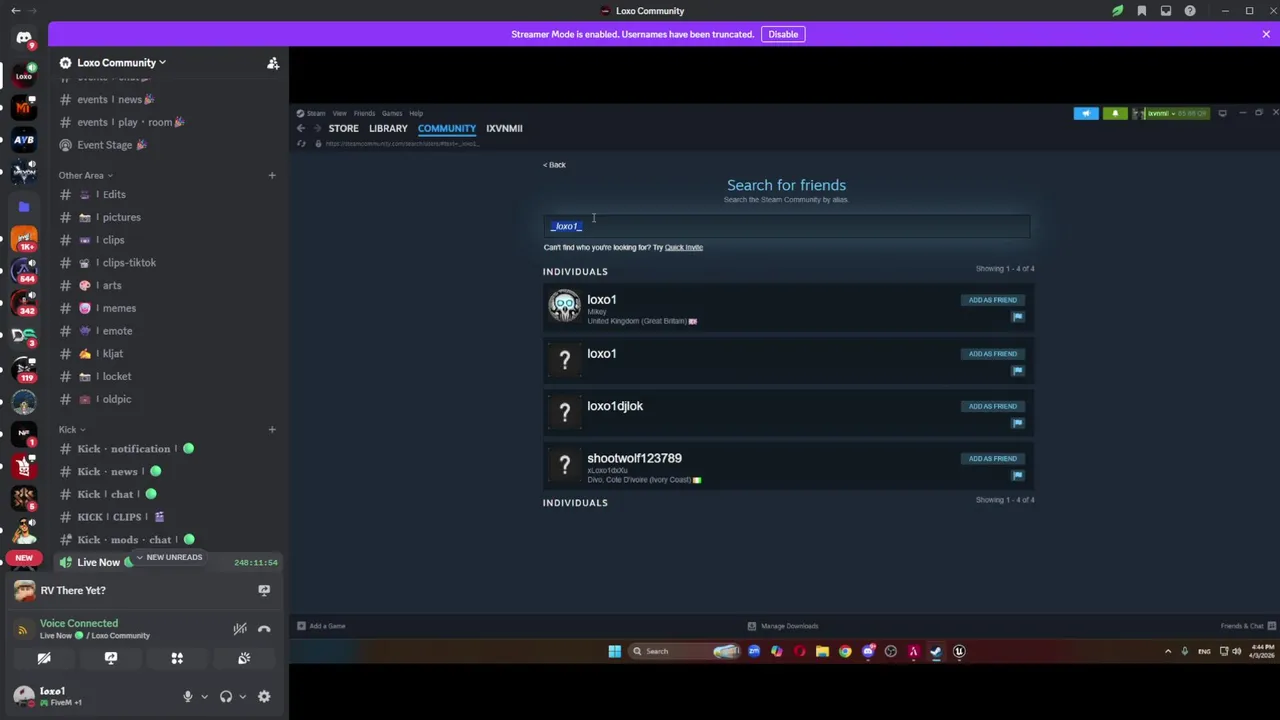Open the soundboard in voice panel
The image size is (1280, 720).
(x=244, y=658)
